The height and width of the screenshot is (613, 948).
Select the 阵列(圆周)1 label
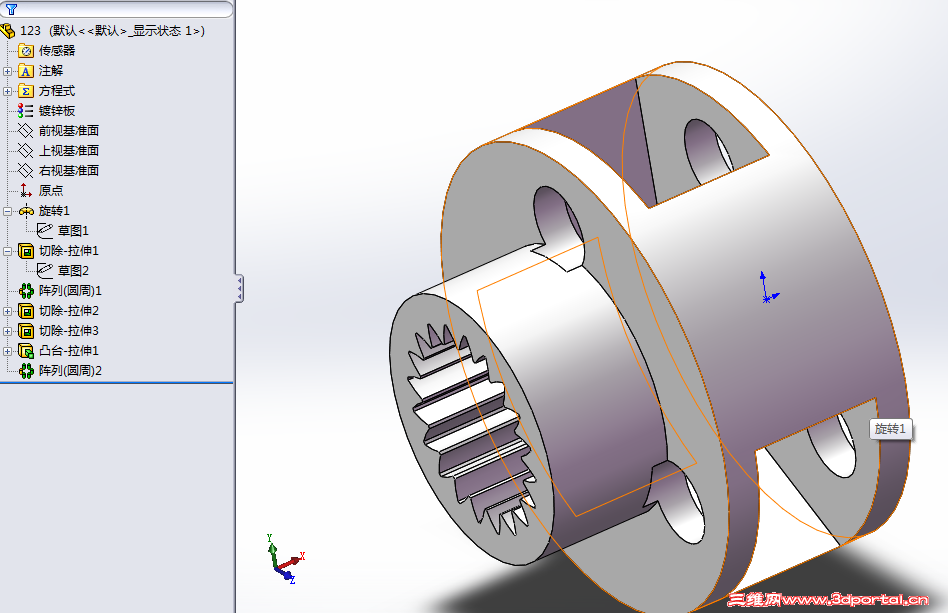point(70,291)
